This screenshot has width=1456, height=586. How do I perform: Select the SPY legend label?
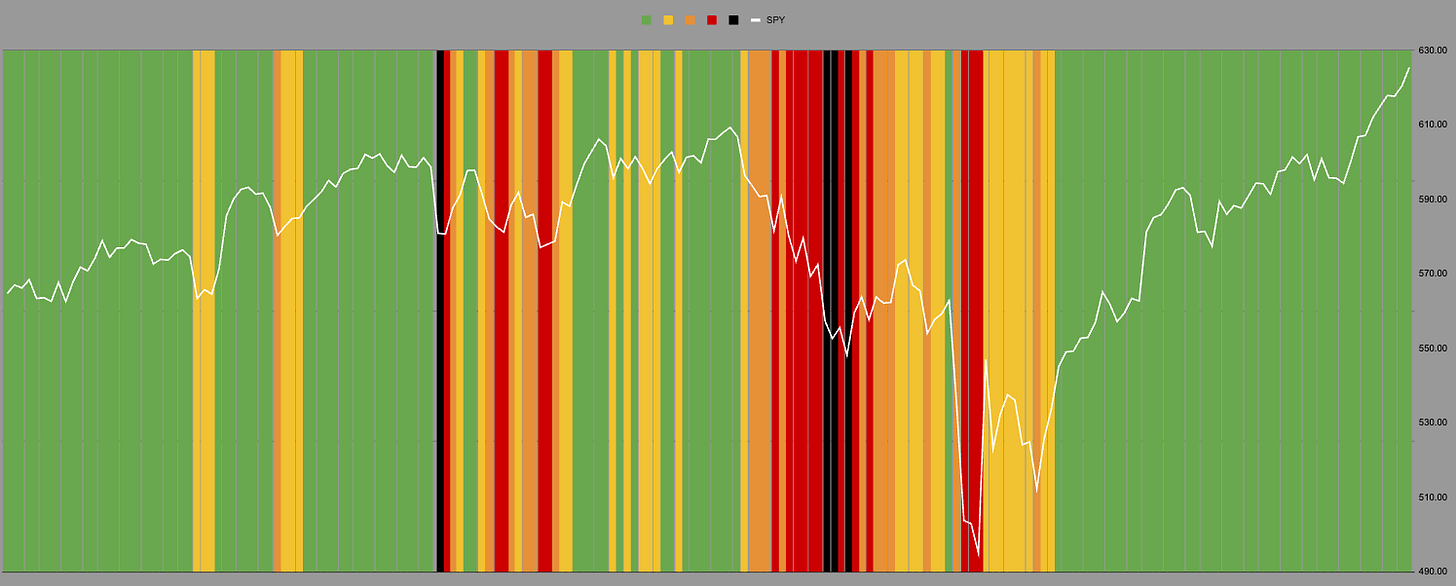point(775,20)
